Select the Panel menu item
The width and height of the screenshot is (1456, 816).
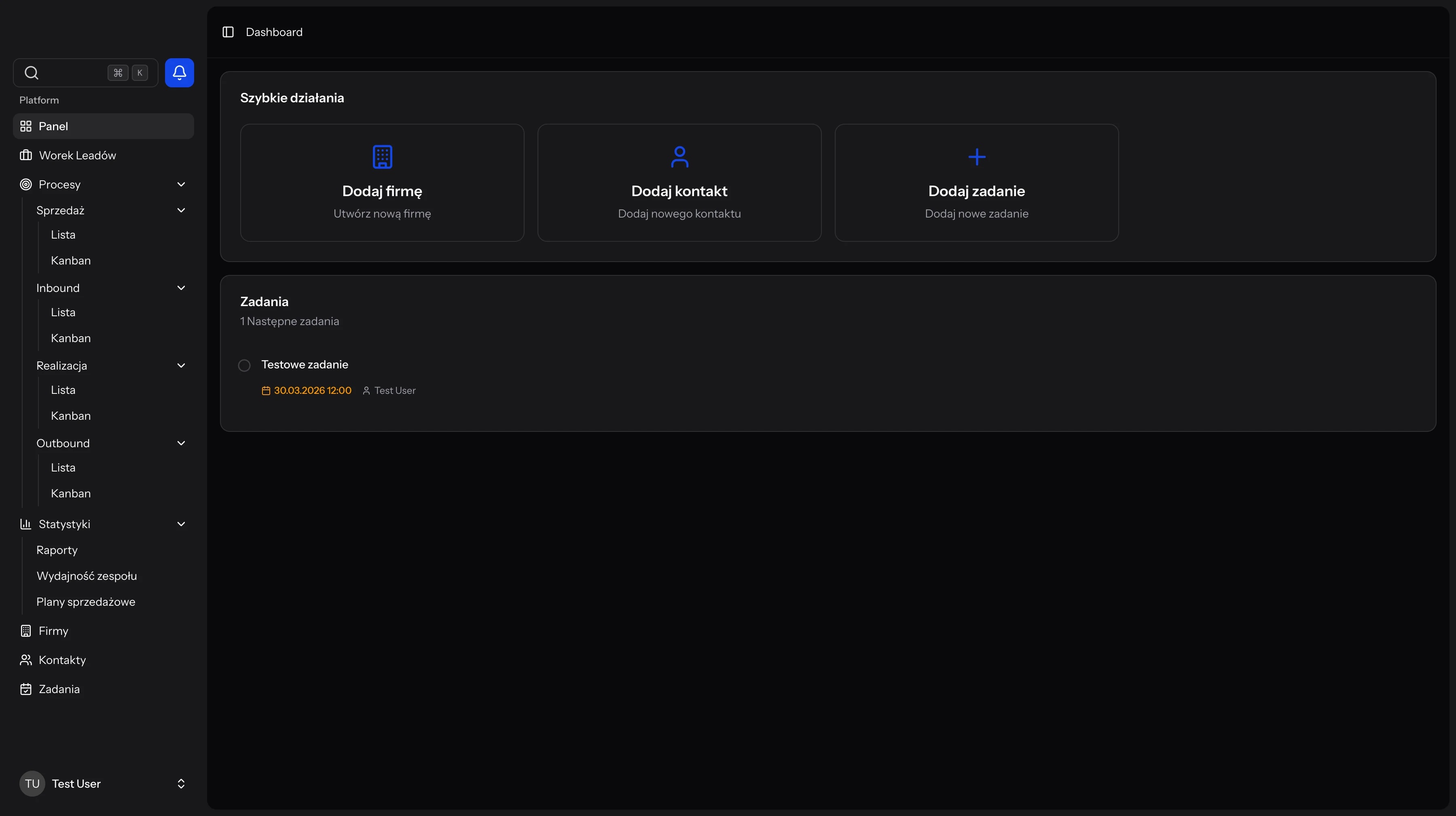[53, 126]
